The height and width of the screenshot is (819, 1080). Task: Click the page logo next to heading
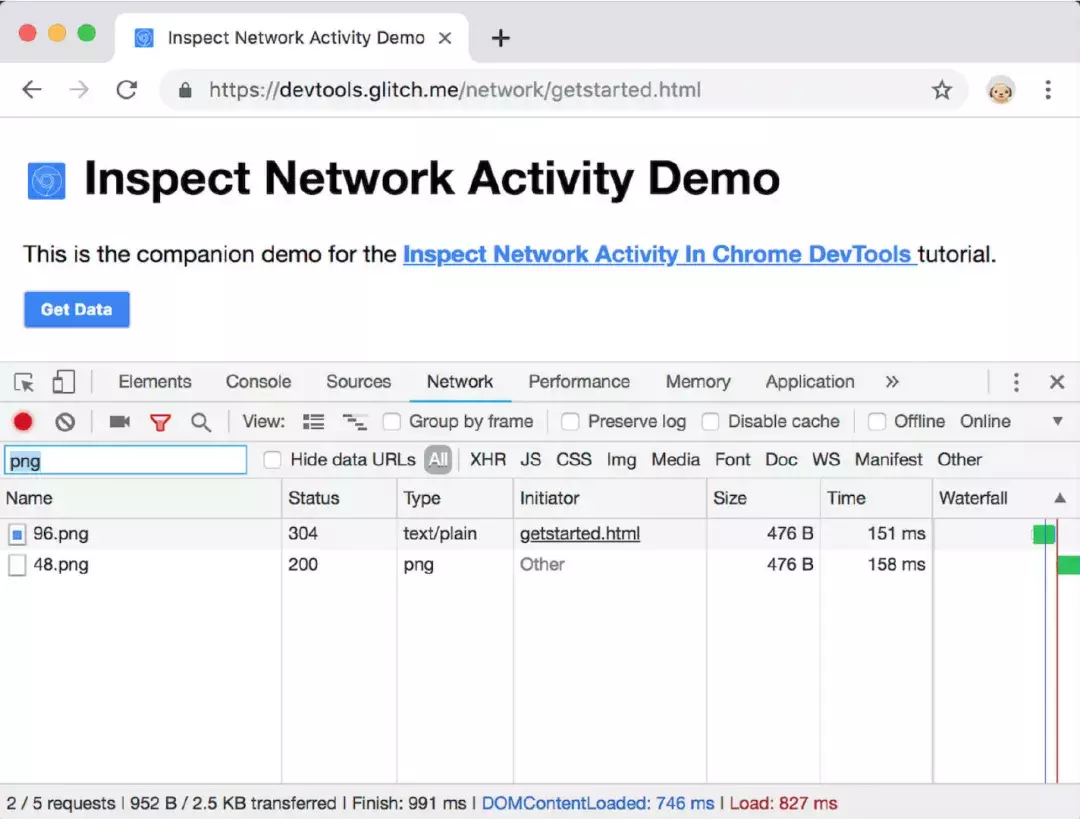pyautogui.click(x=46, y=180)
